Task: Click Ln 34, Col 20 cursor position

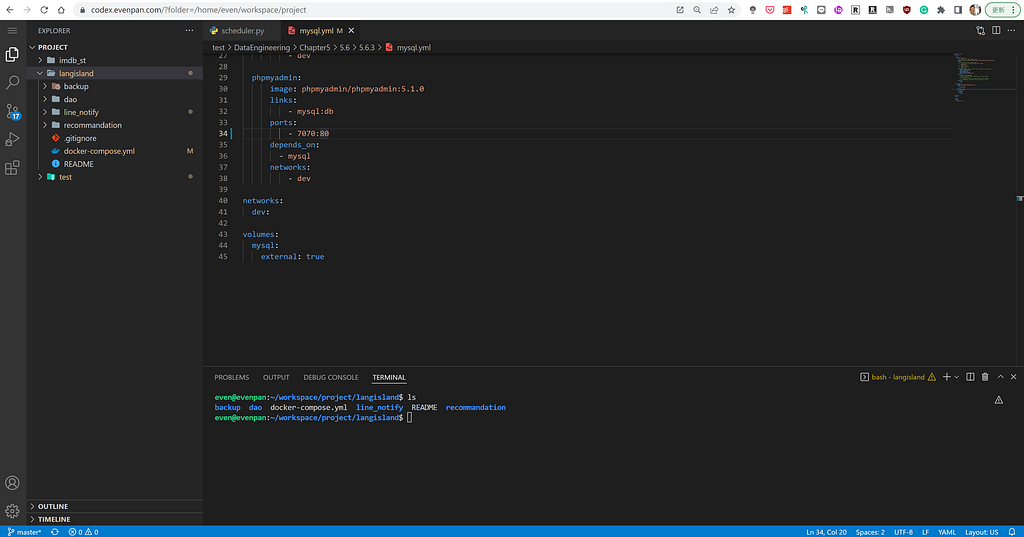Action: (826, 532)
